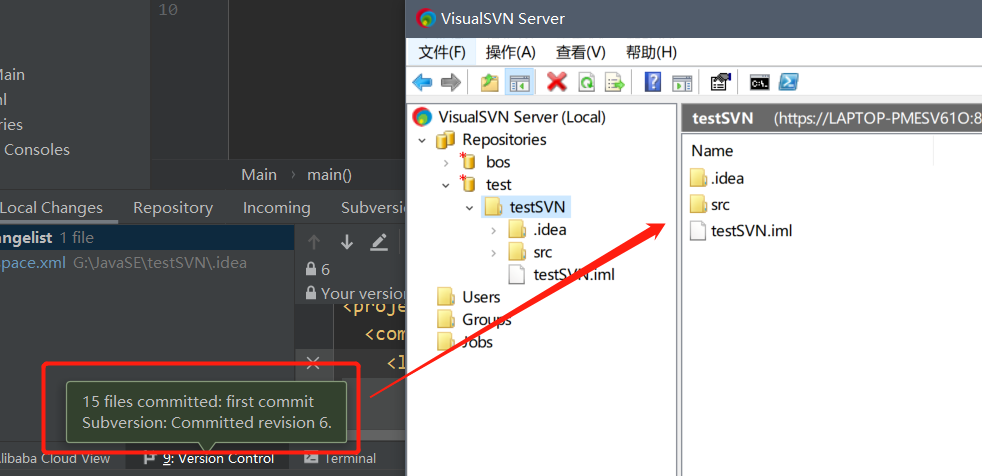This screenshot has height=476, width=982.
Task: Expand the src folder in tree
Action: click(x=494, y=253)
